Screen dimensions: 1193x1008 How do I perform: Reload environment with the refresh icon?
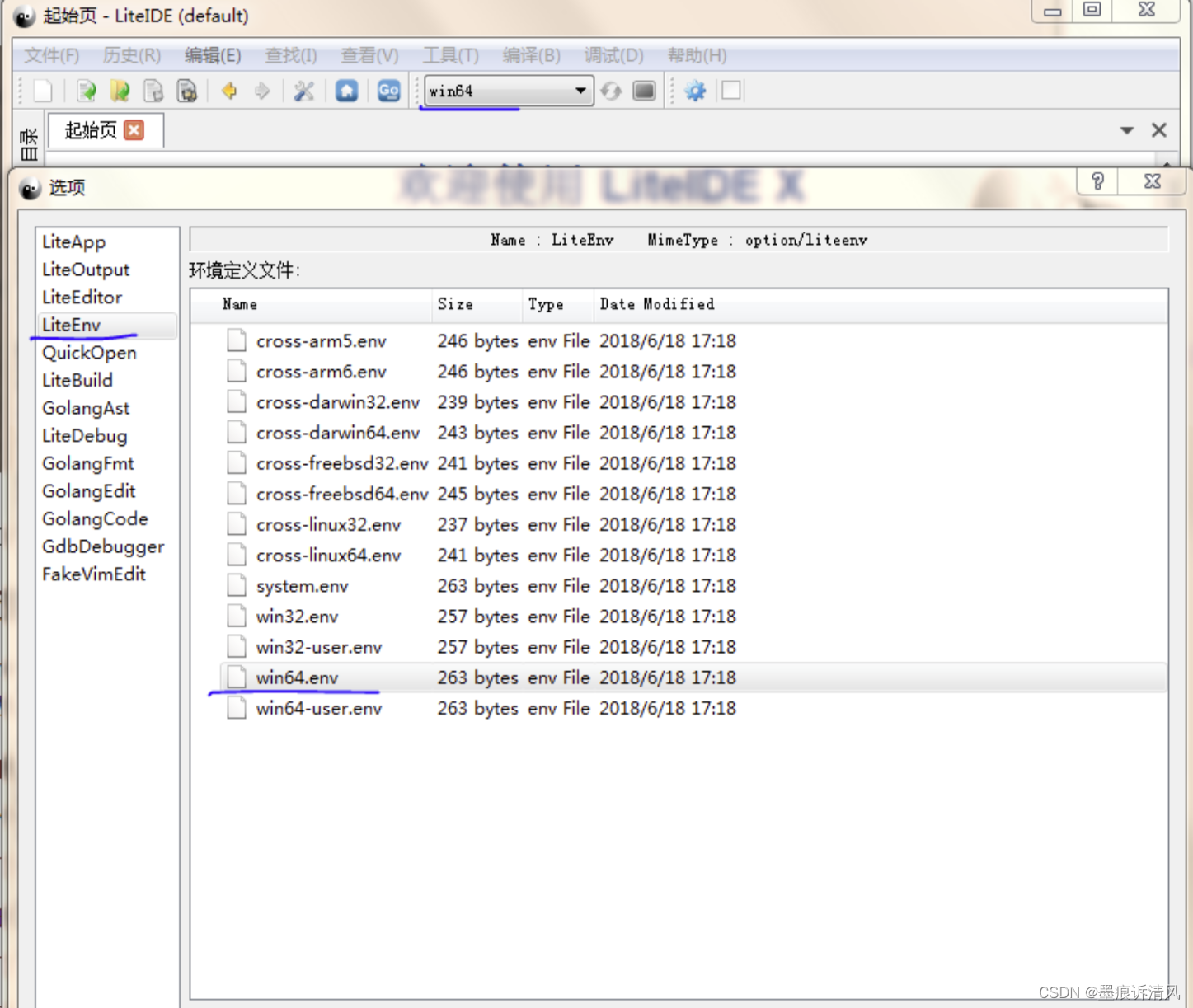[611, 91]
